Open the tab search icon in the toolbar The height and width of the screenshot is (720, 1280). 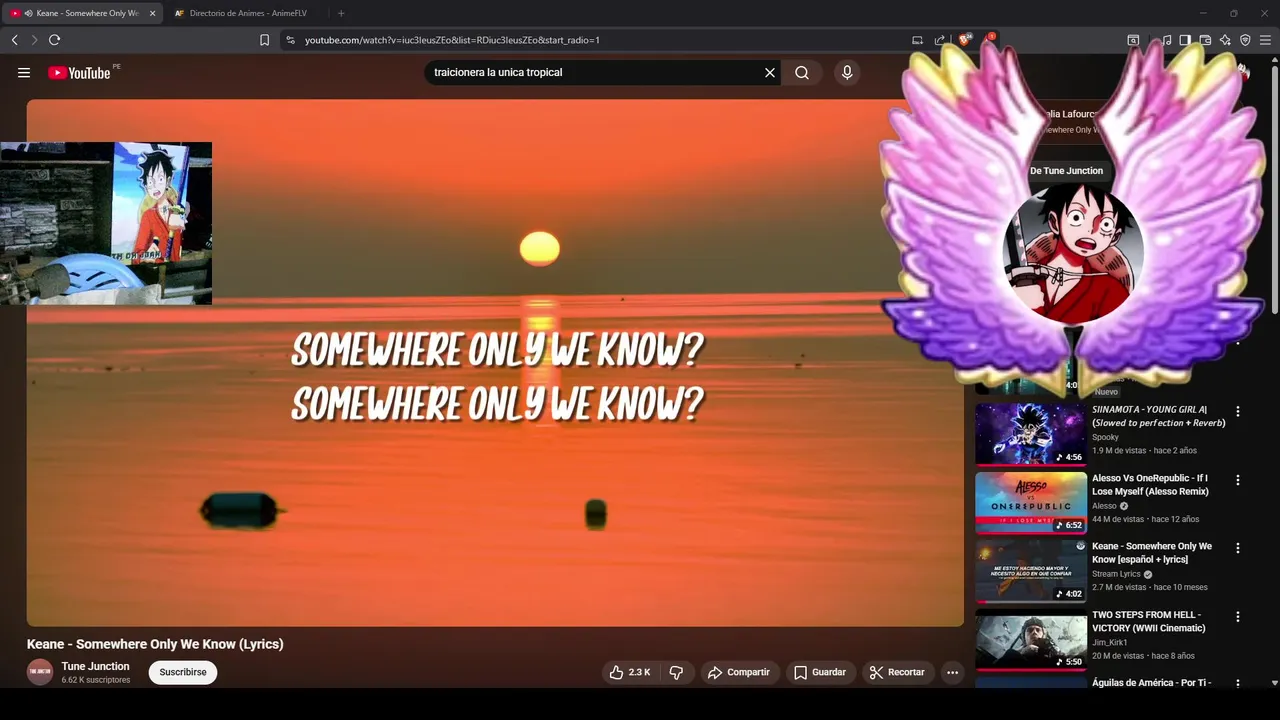[1133, 40]
